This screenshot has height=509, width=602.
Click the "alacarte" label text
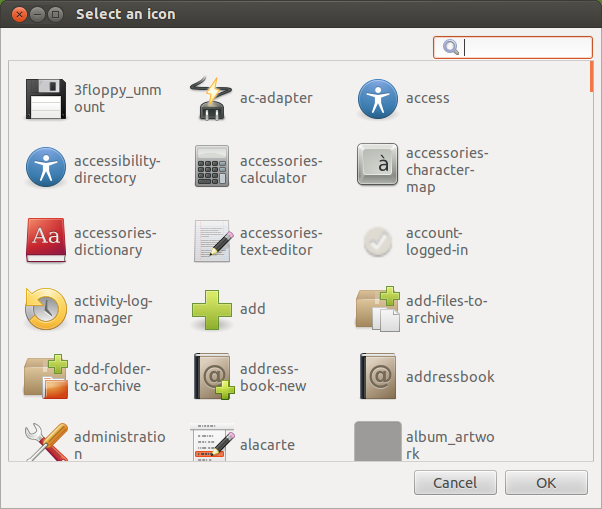[267, 445]
